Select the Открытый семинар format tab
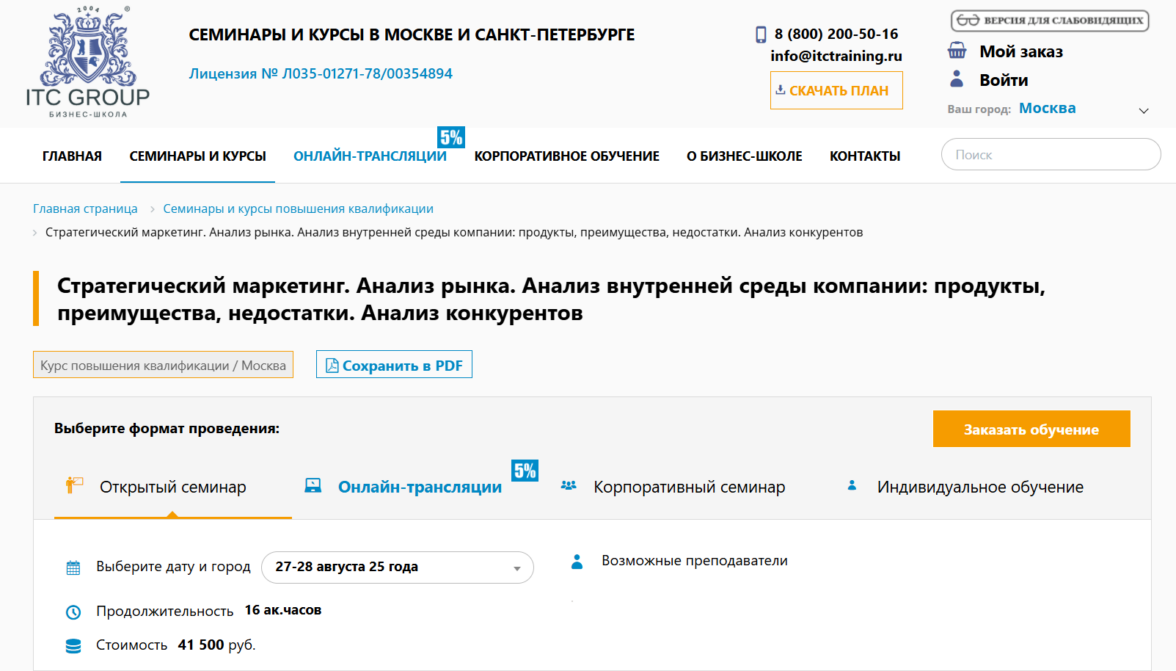The image size is (1176, 671). [172, 487]
